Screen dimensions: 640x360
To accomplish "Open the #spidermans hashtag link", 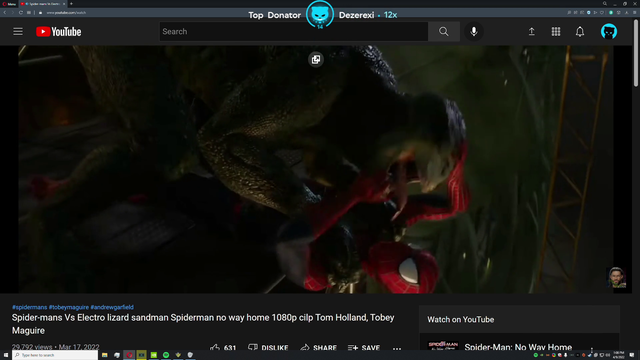I will tap(29, 307).
